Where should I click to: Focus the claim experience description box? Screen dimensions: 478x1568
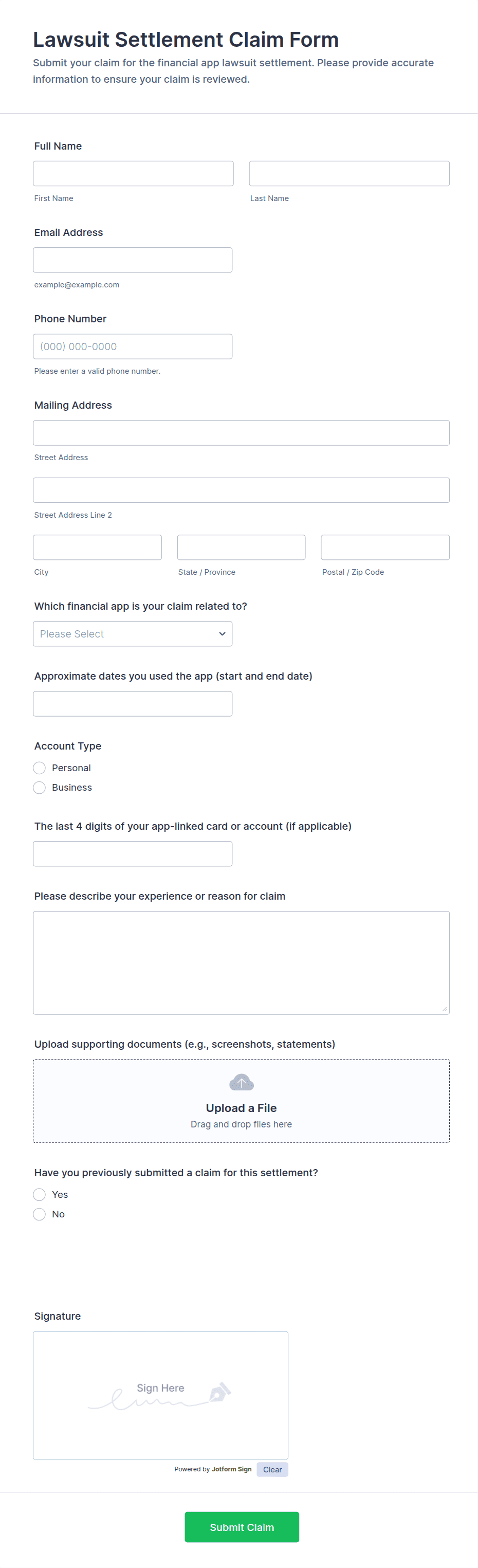(x=241, y=962)
